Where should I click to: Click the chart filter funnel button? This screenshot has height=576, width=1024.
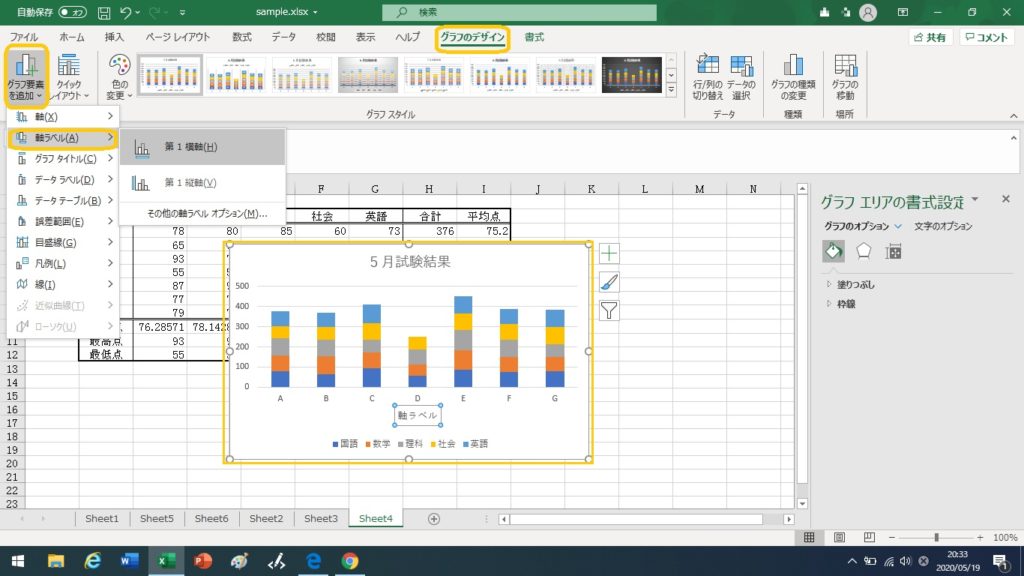click(608, 310)
